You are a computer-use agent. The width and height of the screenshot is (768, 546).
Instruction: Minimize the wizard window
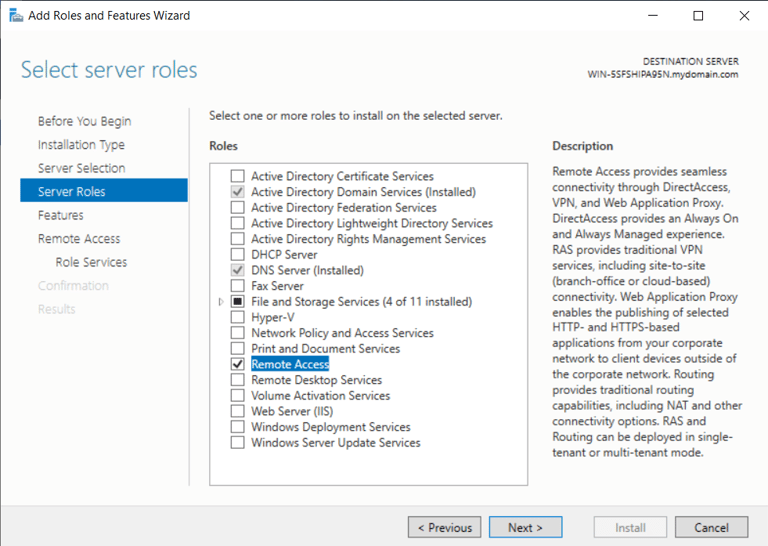[652, 16]
